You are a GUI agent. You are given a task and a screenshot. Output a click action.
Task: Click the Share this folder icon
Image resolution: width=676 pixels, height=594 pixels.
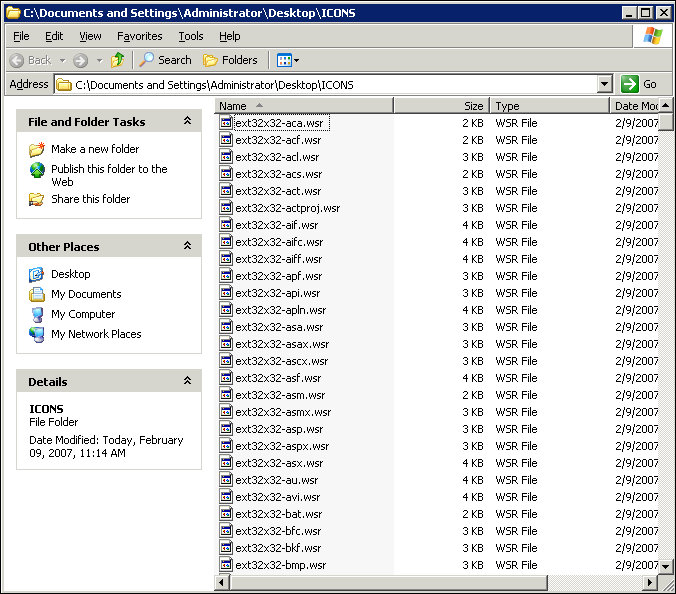point(37,200)
